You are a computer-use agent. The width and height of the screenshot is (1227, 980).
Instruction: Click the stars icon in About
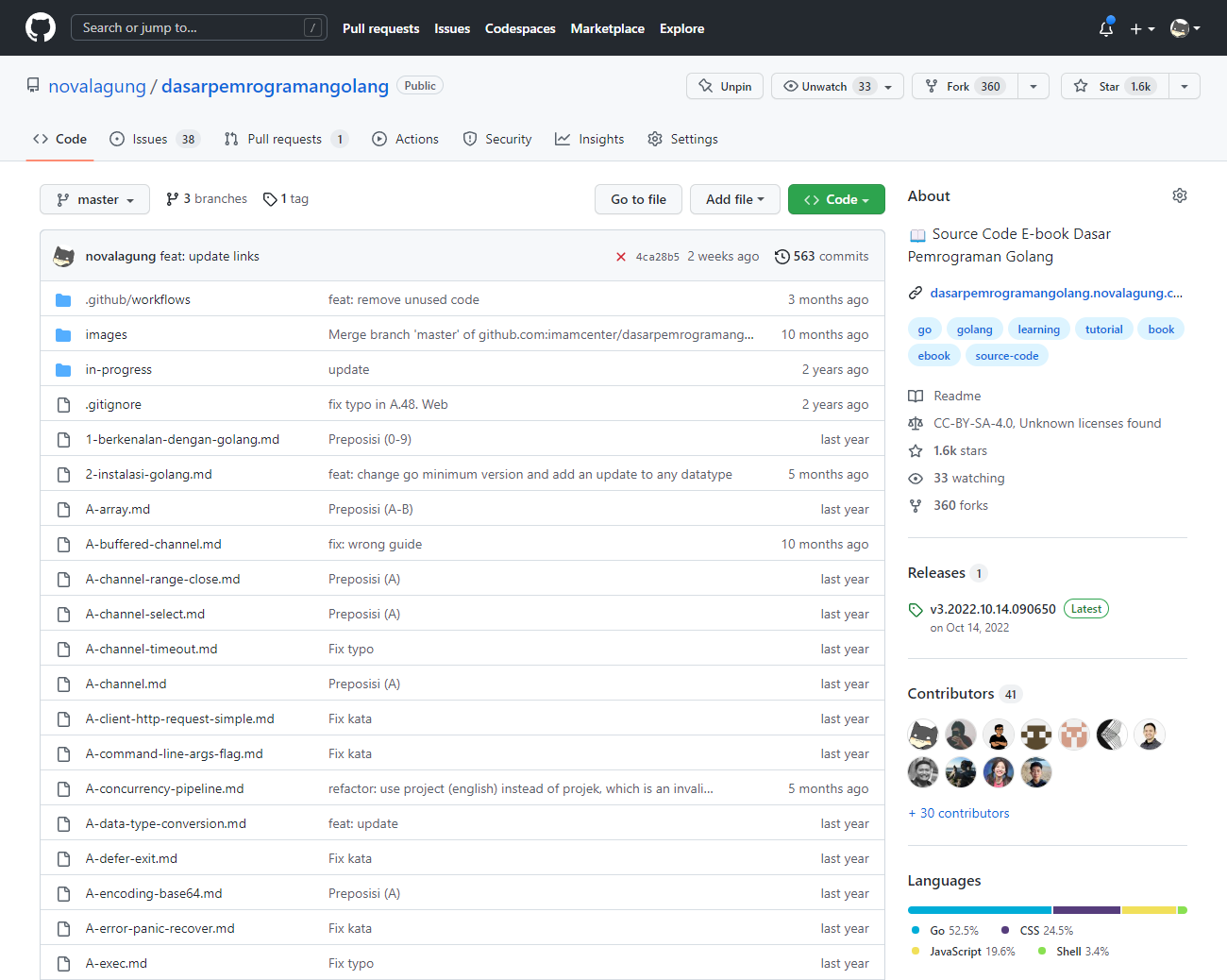click(x=916, y=451)
